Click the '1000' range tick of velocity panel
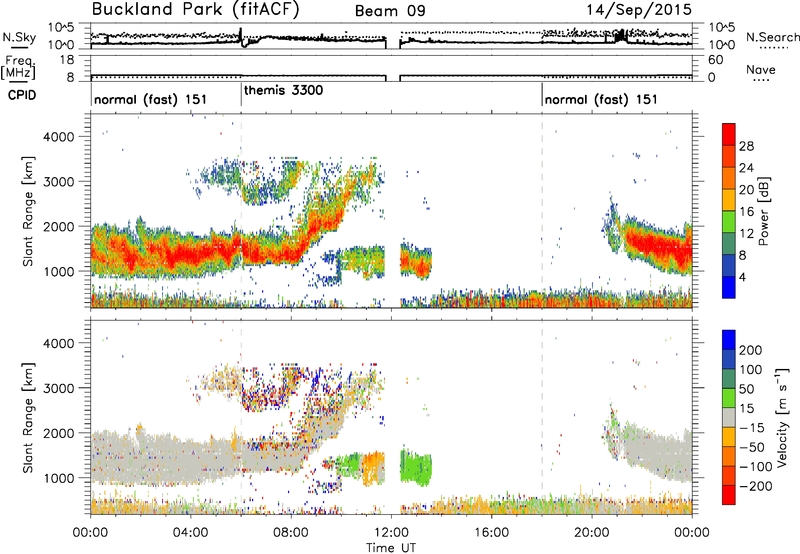The height and width of the screenshot is (554, 800). 59,478
